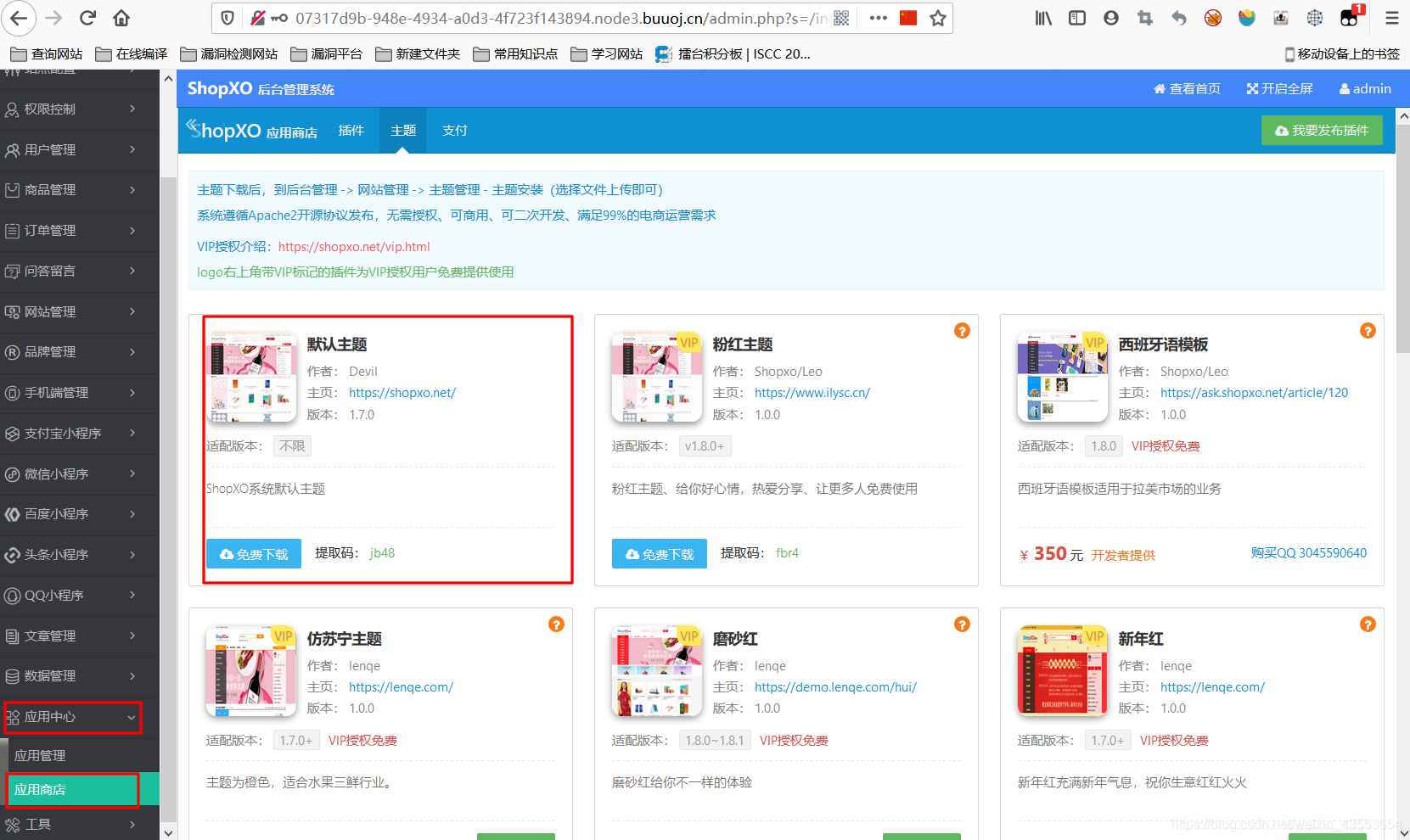The height and width of the screenshot is (840, 1410).
Task: Expand 工具 sidebar section
Action: pyautogui.click(x=80, y=825)
